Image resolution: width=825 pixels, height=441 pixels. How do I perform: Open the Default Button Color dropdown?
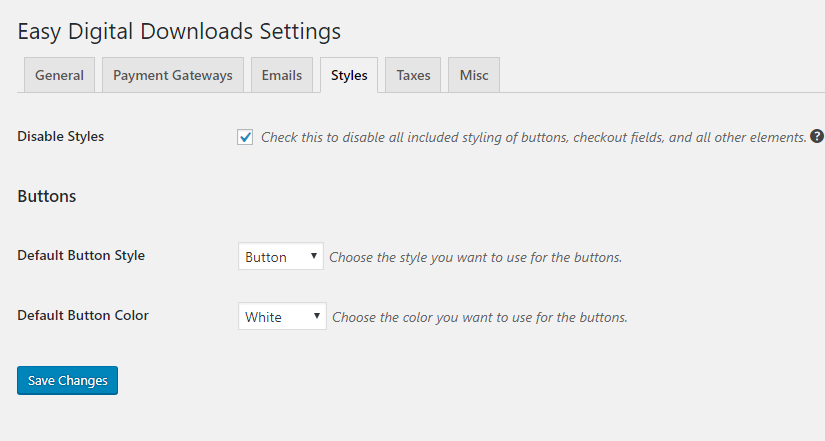(x=282, y=316)
